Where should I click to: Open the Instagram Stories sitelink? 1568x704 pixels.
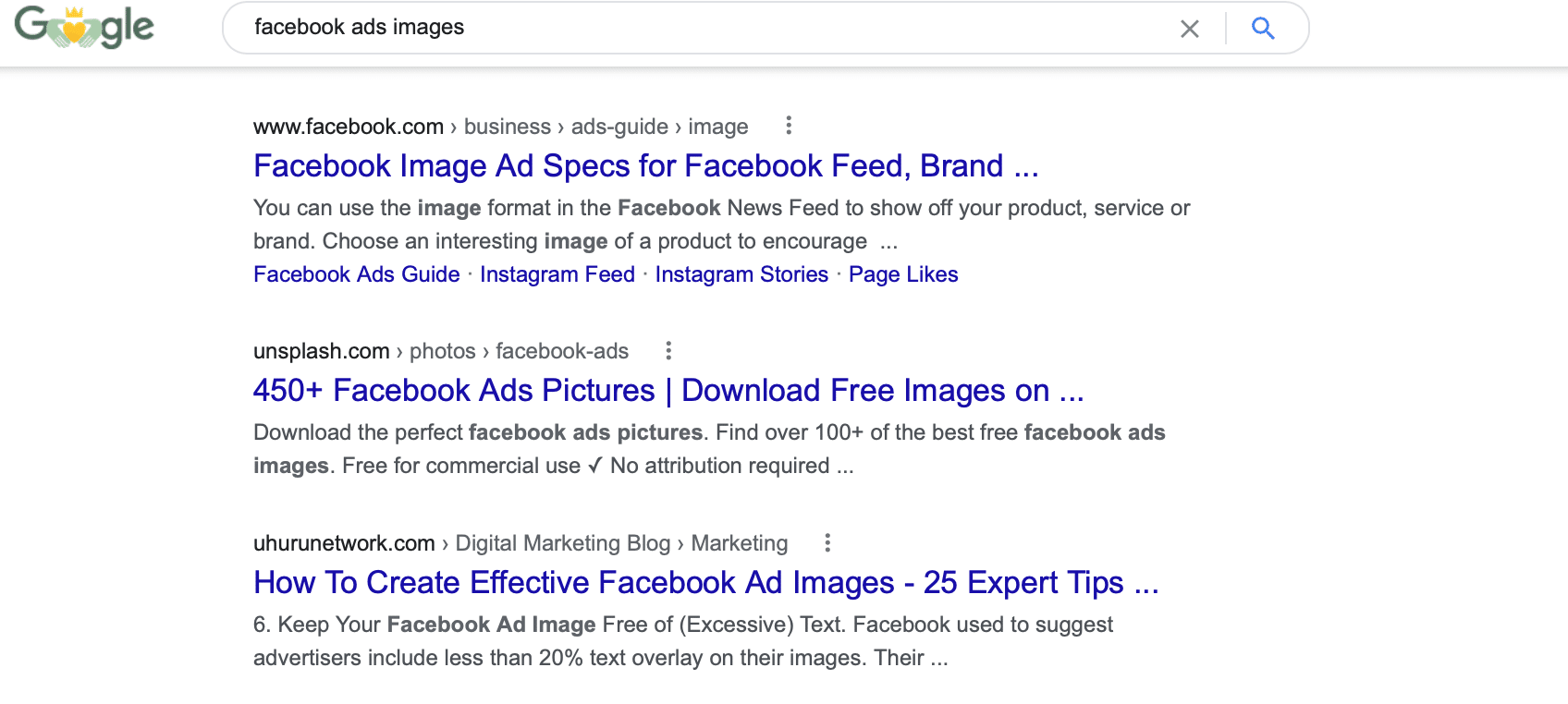(741, 274)
